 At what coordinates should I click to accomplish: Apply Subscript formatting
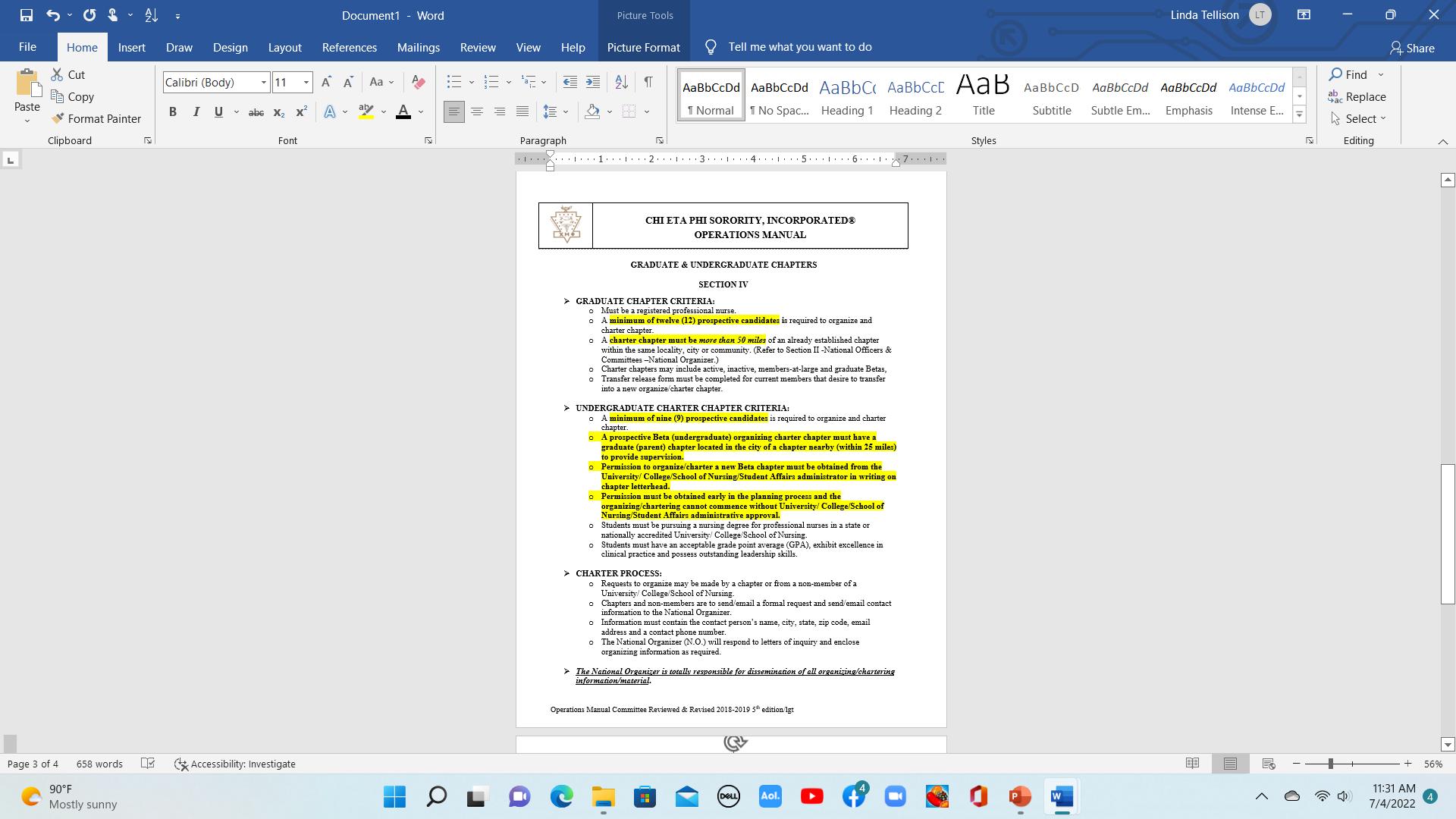tap(279, 112)
